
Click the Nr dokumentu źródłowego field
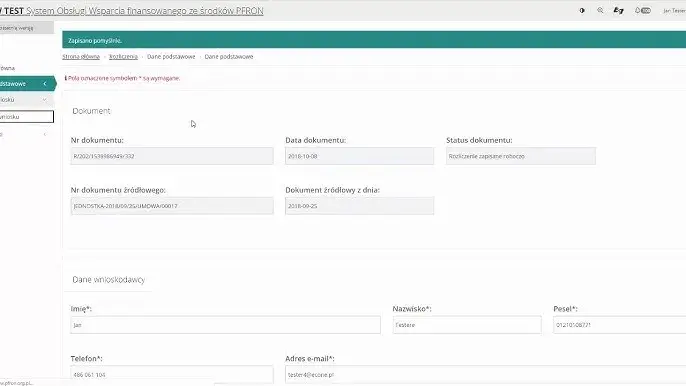[x=172, y=206]
